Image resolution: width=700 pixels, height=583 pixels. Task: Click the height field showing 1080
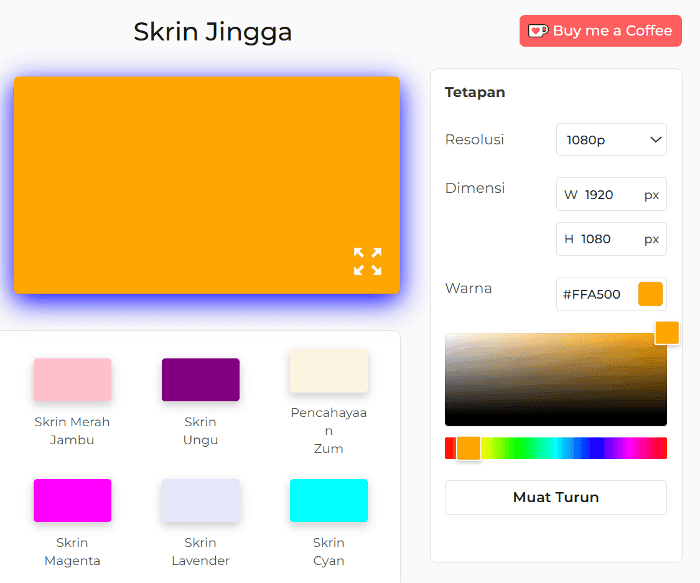611,239
